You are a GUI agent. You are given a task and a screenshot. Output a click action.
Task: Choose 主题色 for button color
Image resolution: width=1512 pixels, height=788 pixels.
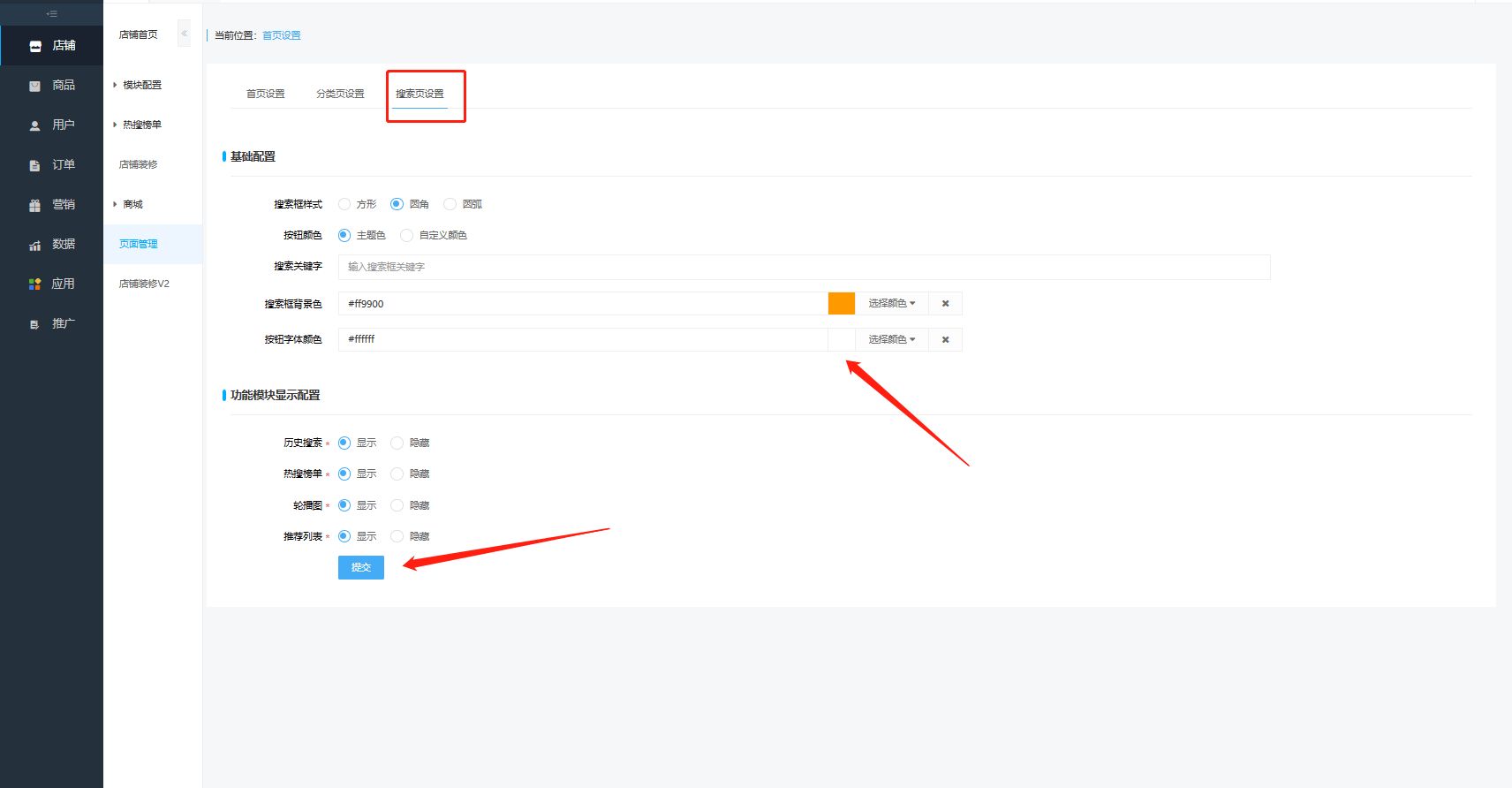click(344, 235)
